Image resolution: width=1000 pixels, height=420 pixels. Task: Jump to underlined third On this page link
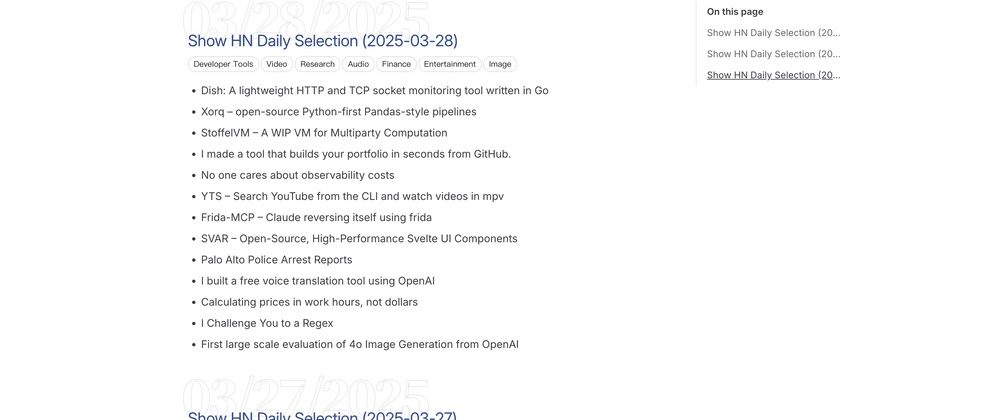tap(774, 75)
